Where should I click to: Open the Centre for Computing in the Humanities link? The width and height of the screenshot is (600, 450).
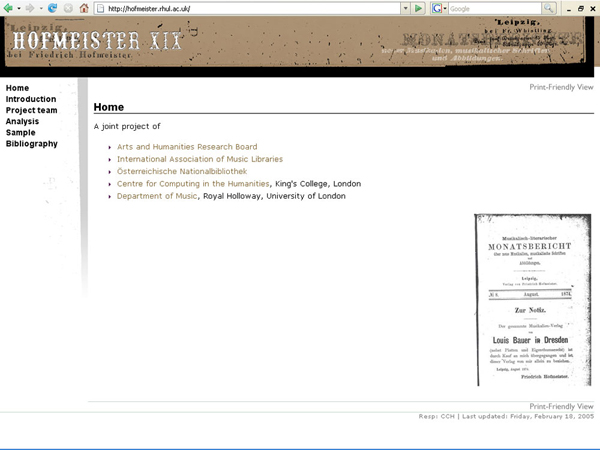(193, 184)
